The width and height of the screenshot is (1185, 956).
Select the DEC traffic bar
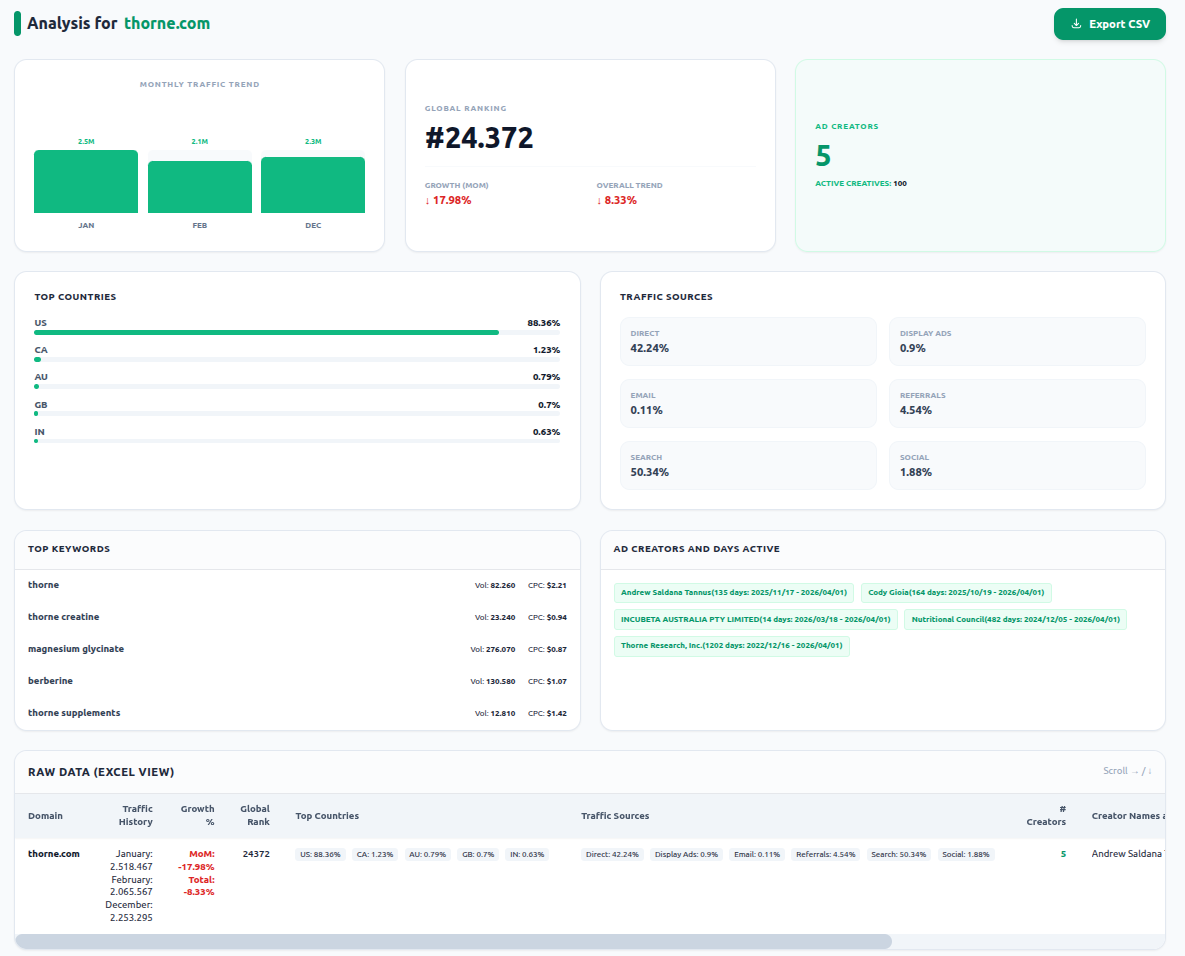[313, 185]
